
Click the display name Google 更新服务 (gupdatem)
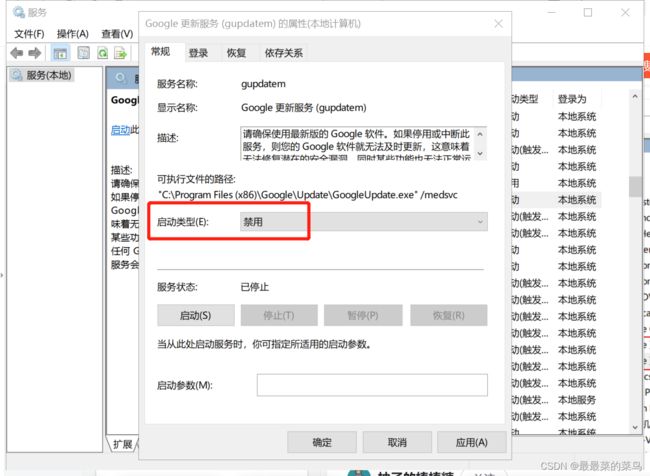(x=304, y=108)
